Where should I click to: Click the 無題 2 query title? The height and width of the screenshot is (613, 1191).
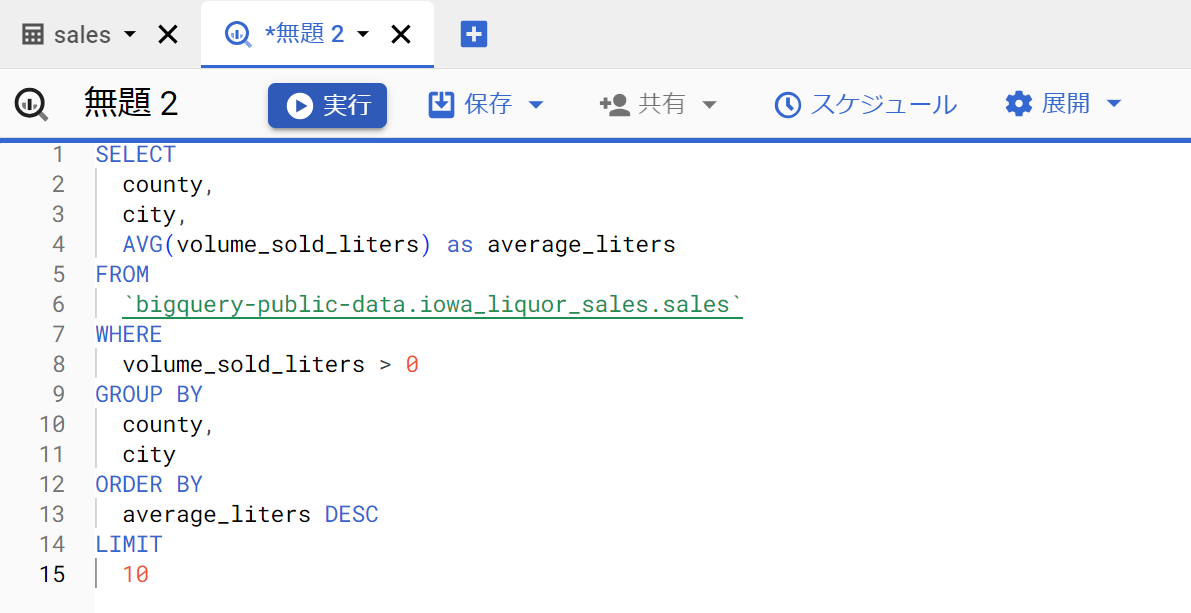point(131,103)
